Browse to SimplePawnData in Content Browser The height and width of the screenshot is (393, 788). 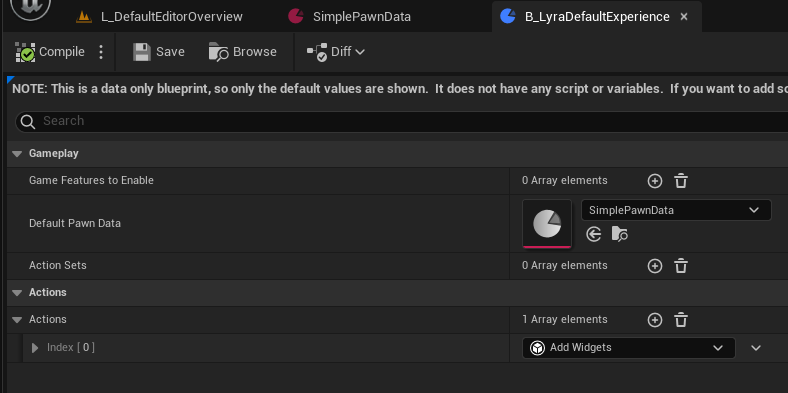(620, 234)
